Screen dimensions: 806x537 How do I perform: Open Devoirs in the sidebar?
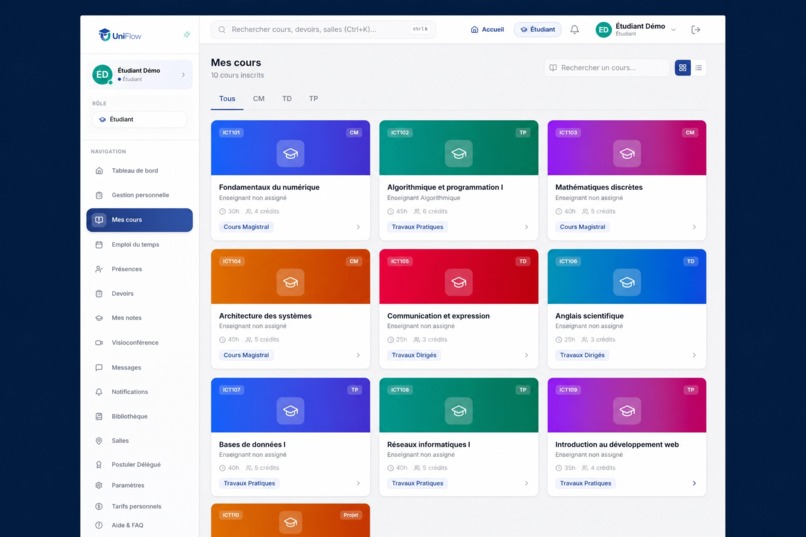(139, 294)
